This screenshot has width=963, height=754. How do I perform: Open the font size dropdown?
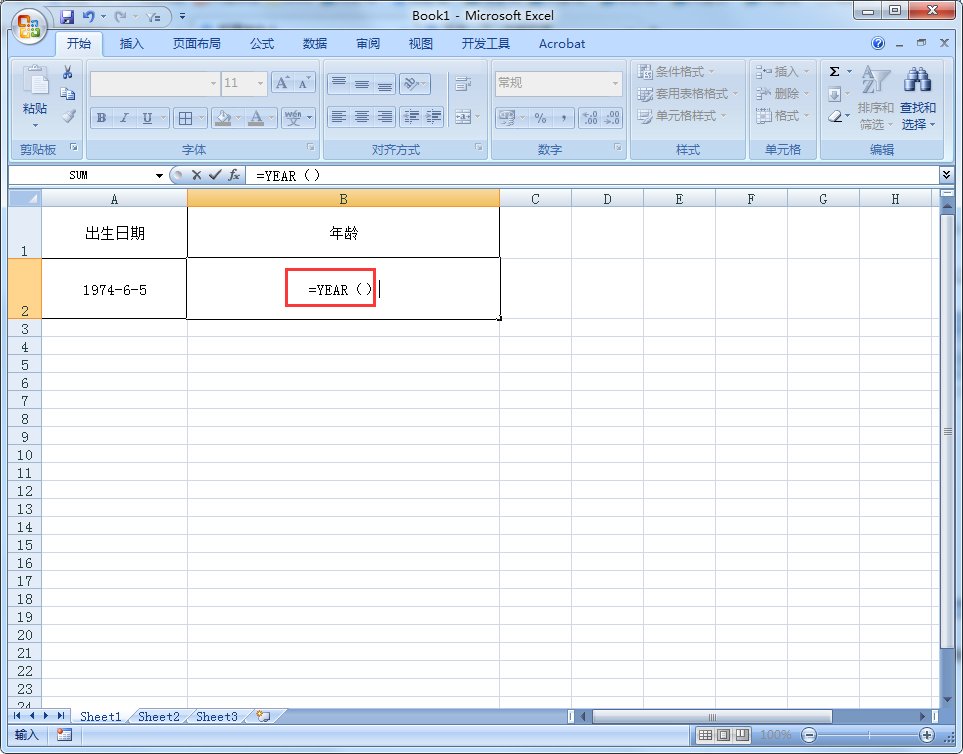coord(261,84)
